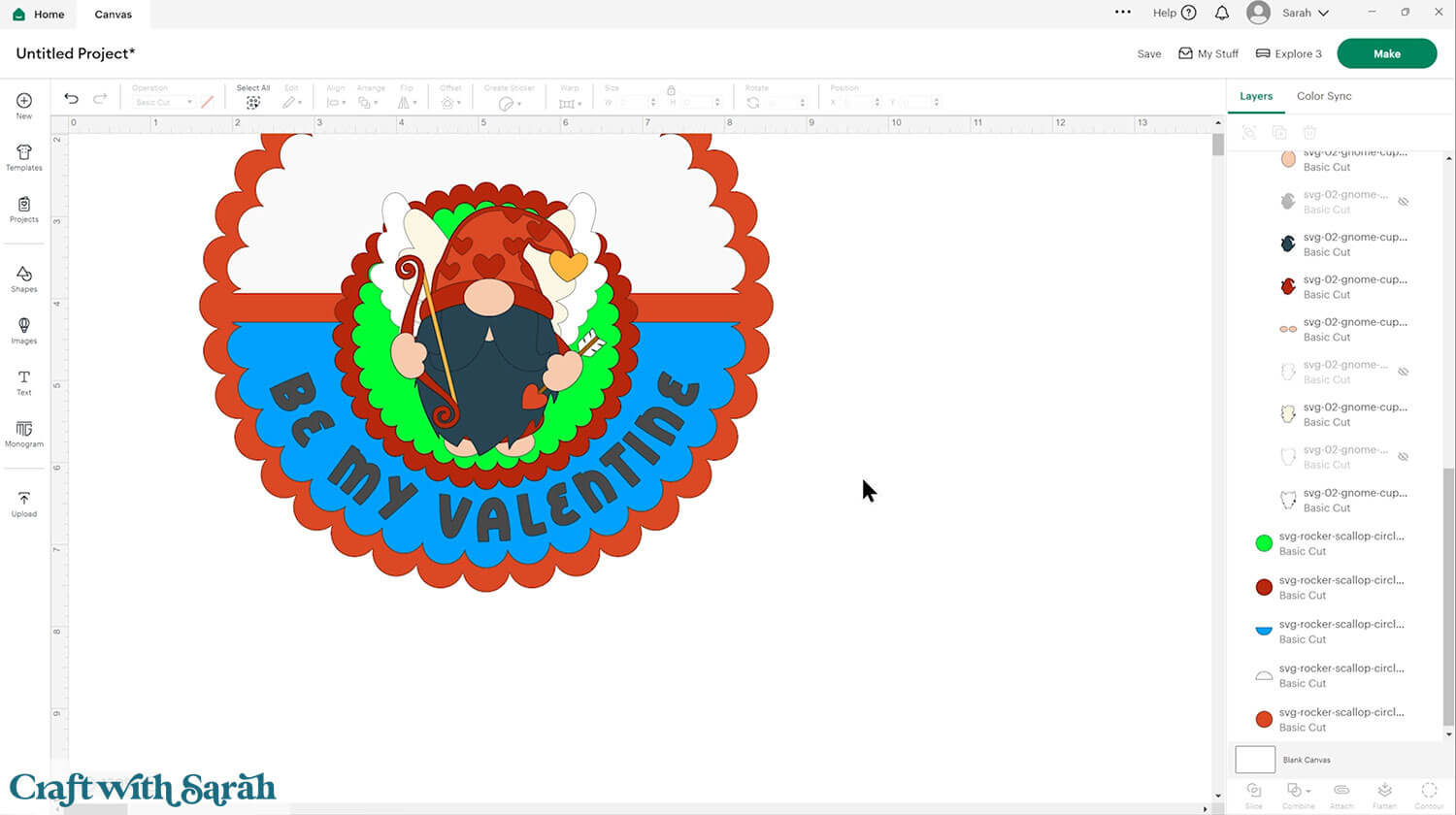Expand the Sarah account menu

pos(1305,13)
